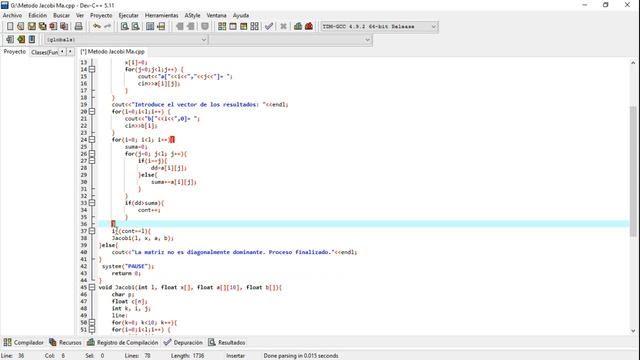Viewport: 640px width, 360px height.
Task: Open the Recursos bottom tab
Action: click(65, 342)
